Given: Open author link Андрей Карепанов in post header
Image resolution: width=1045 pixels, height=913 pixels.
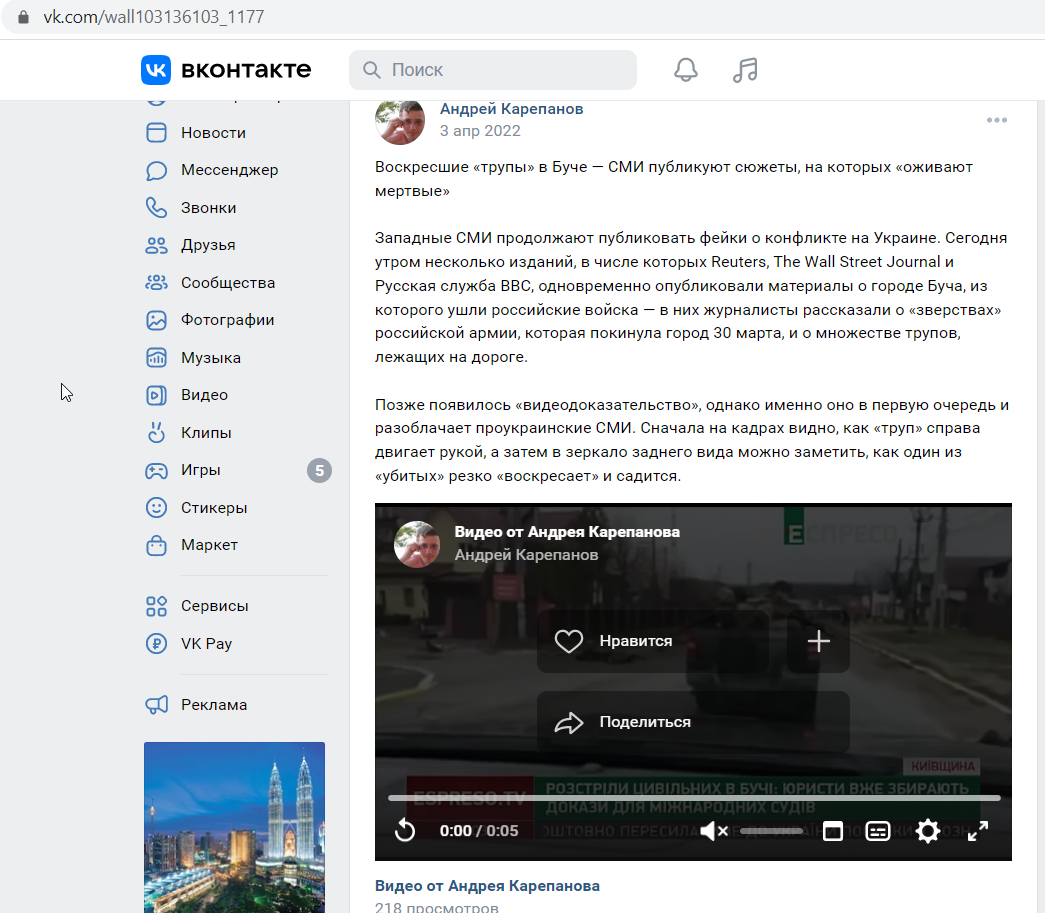Looking at the screenshot, I should pyautogui.click(x=511, y=109).
